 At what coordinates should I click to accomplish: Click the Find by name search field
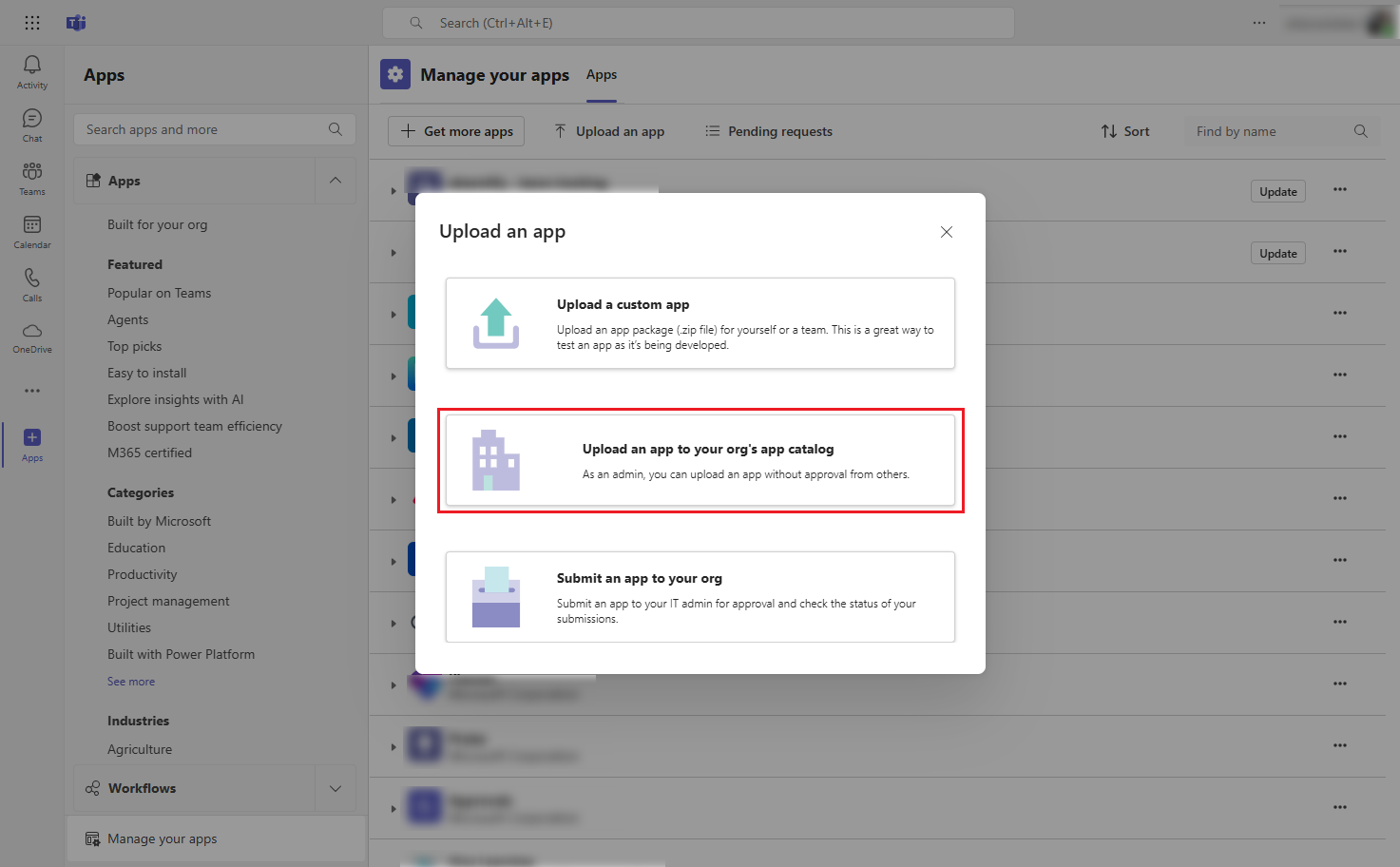click(x=1274, y=131)
